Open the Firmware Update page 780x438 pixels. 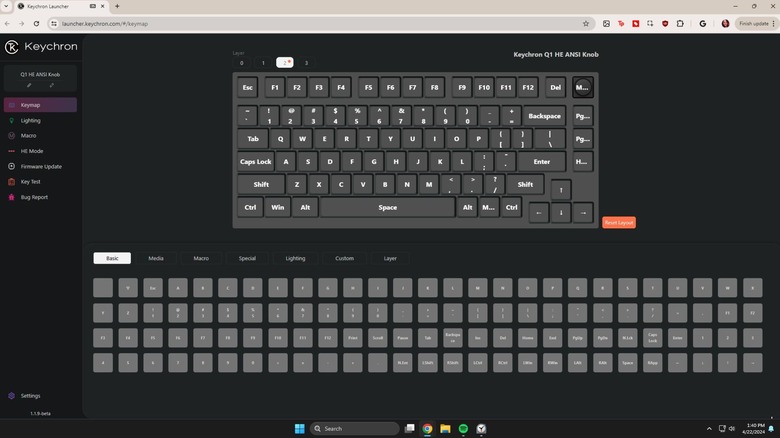coord(40,166)
